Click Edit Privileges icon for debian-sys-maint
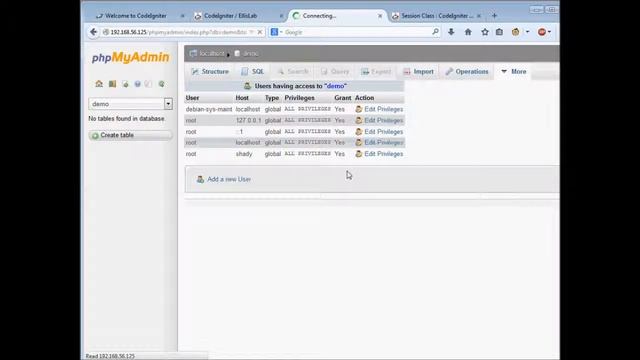This screenshot has width=640, height=360. click(x=359, y=109)
